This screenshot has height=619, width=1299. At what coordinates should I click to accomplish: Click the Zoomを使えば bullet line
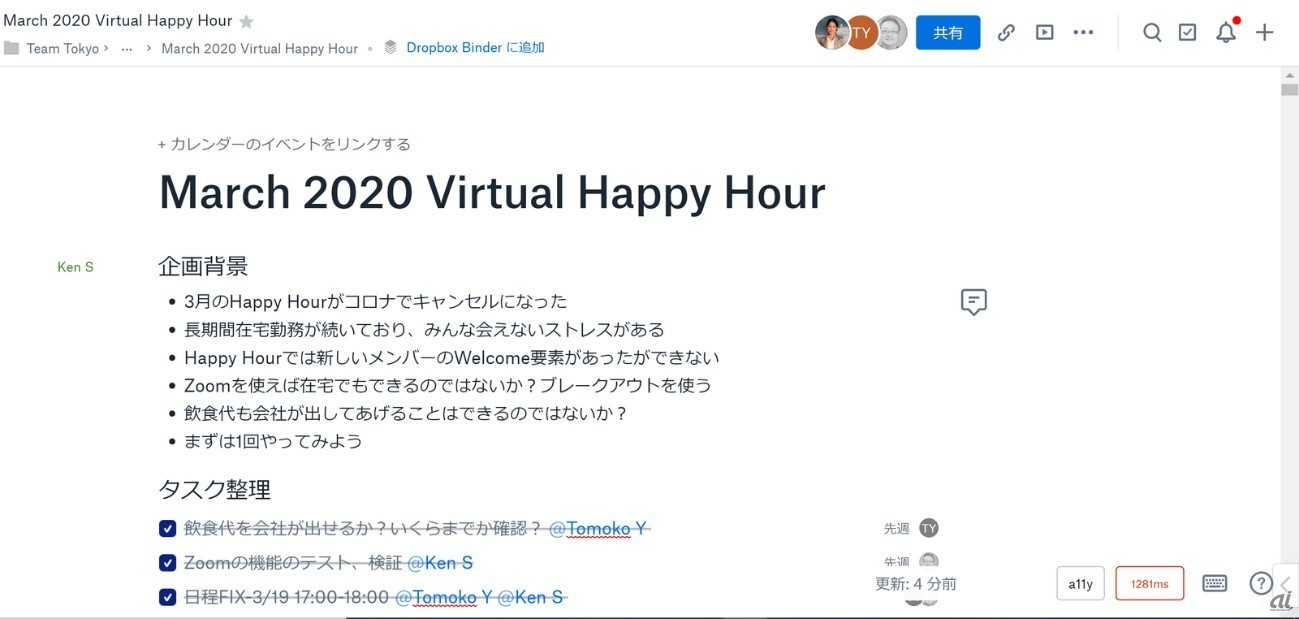coord(448,385)
